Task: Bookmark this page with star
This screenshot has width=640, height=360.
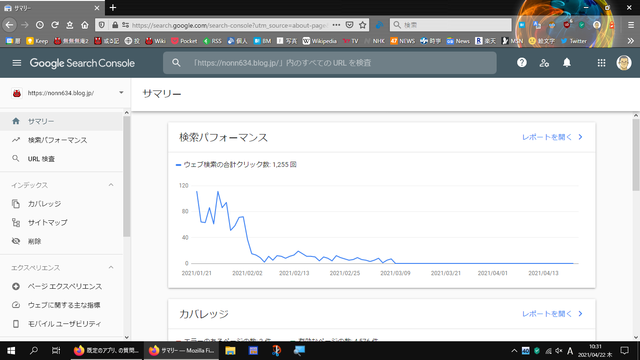Action: pyautogui.click(x=362, y=25)
